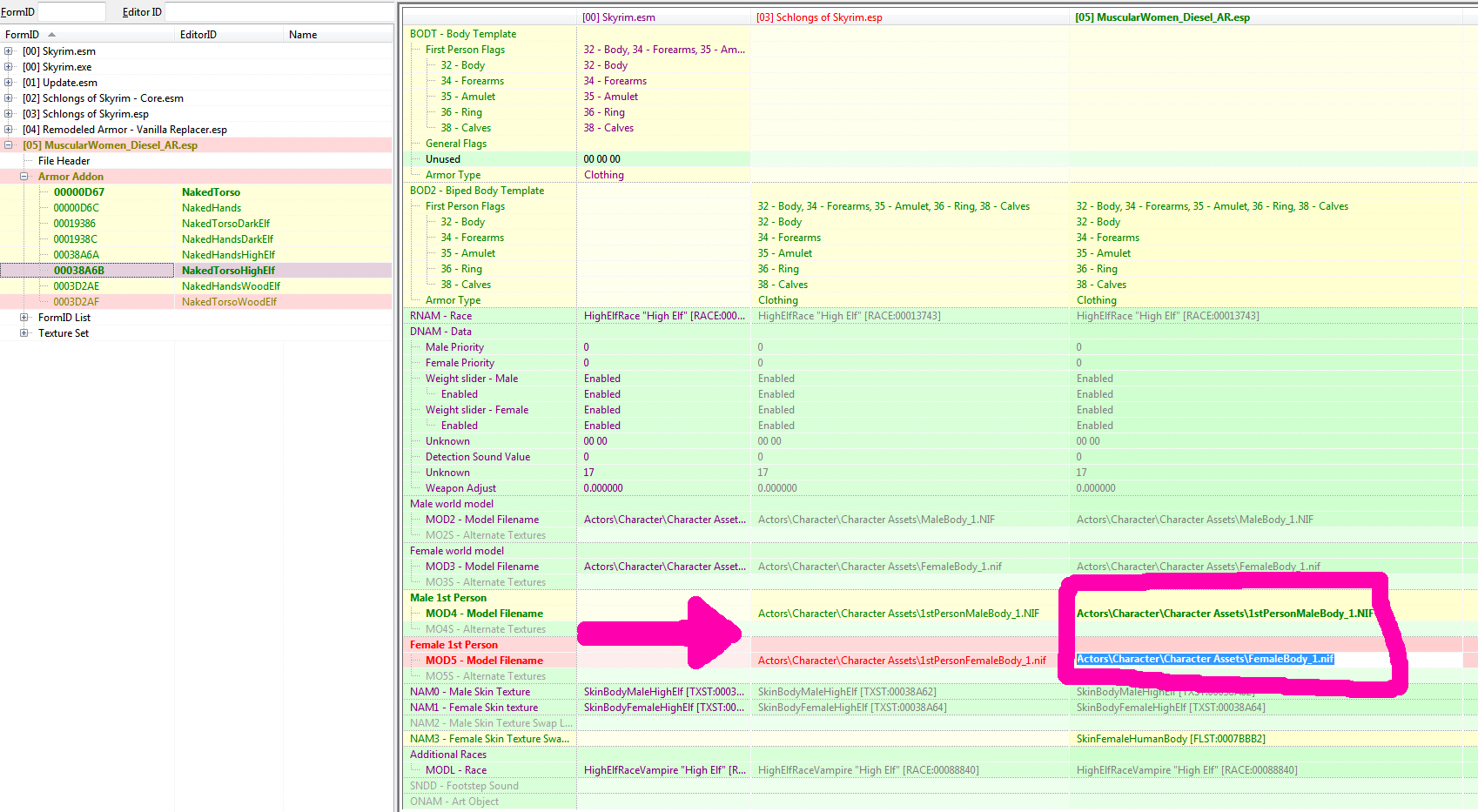
Task: Collapse the Armor Addon group
Action: tap(24, 177)
